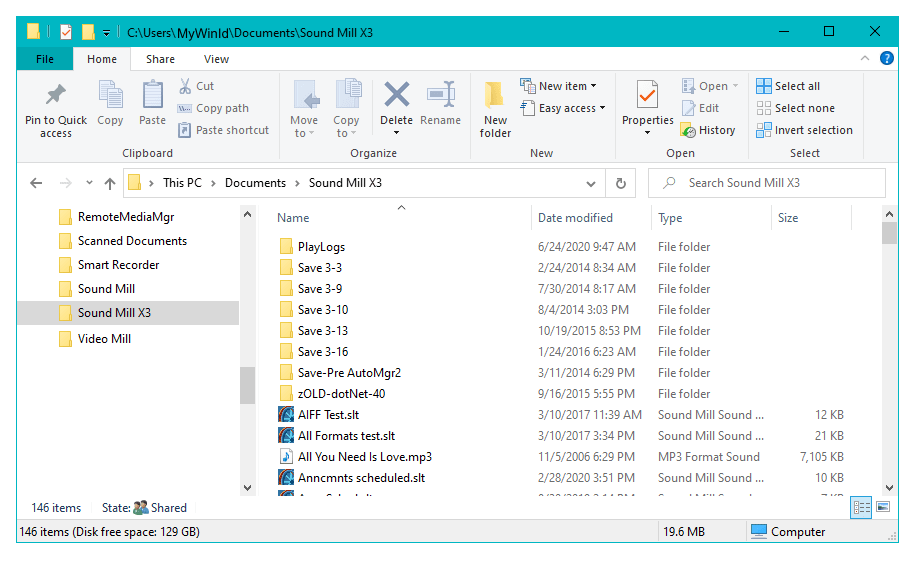914x565 pixels.
Task: Switch to the Share tab
Action: pos(160,59)
